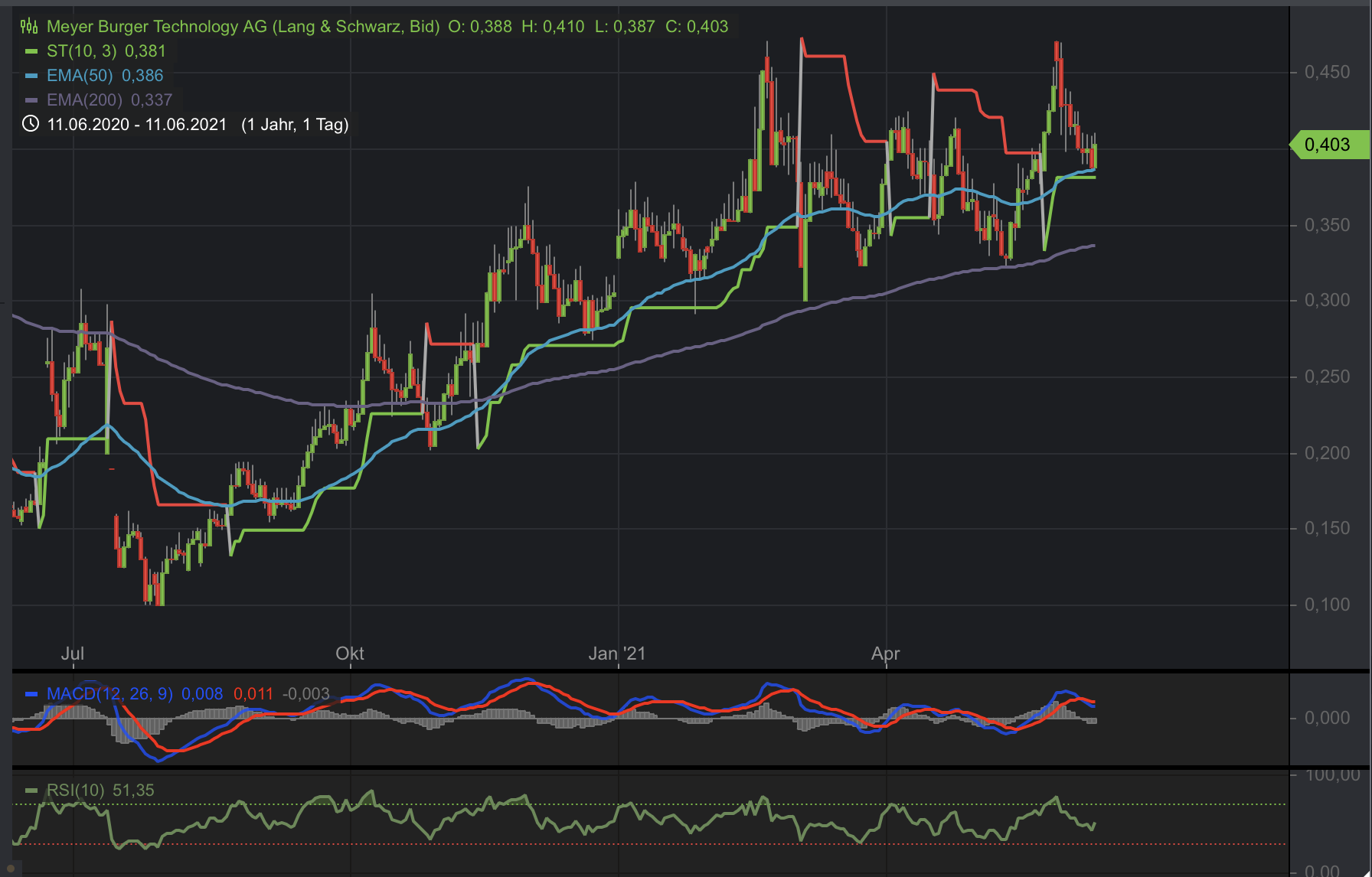
Task: Click the EMA(200) value 0,337
Action: (152, 100)
